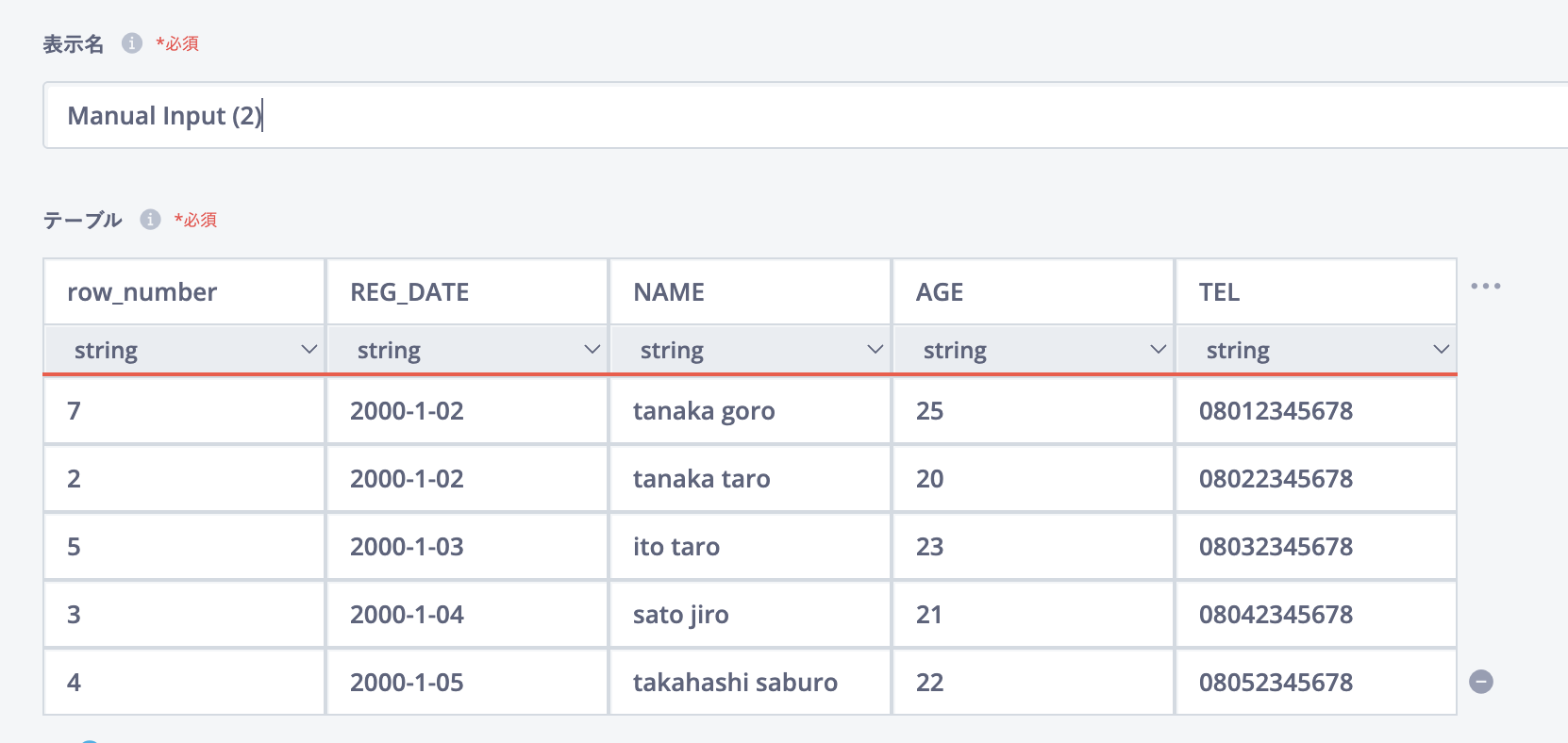Remove the last row with minus icon
This screenshot has height=743, width=1568.
(1481, 682)
